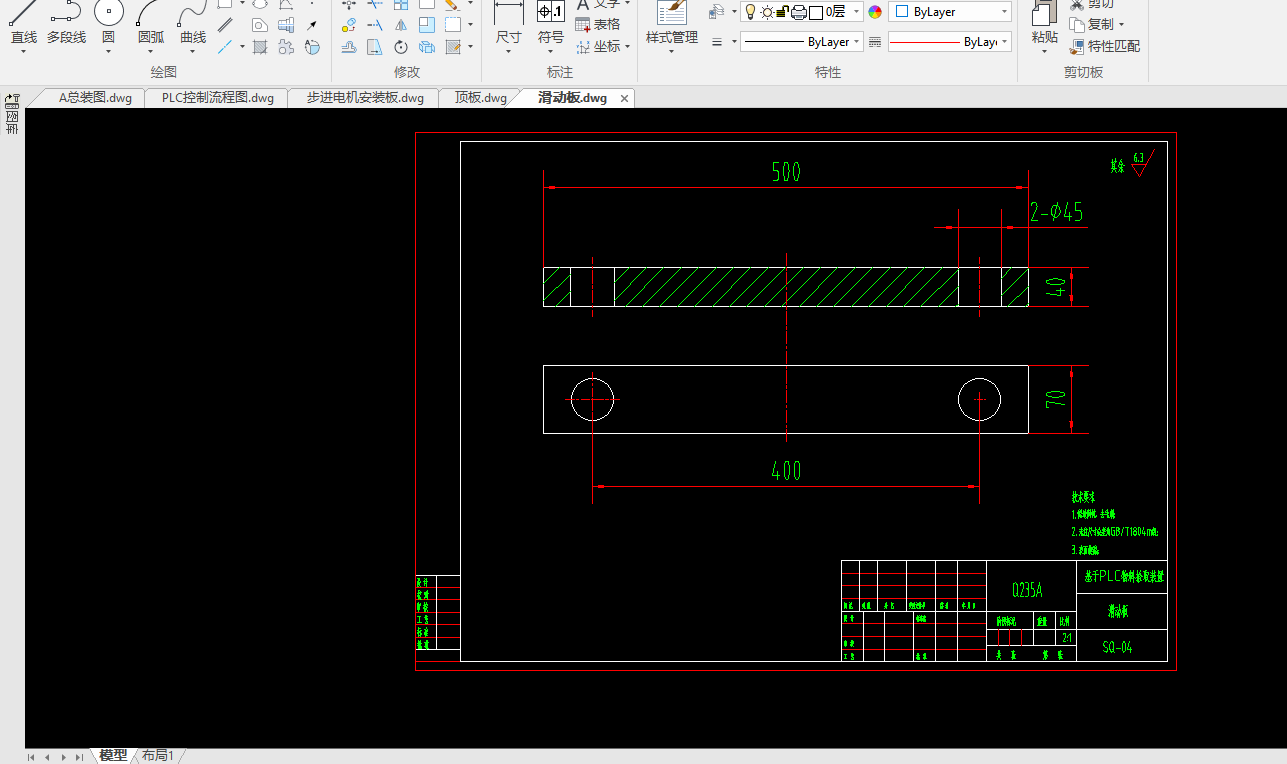Switch to the 模型 model tab

(113, 755)
